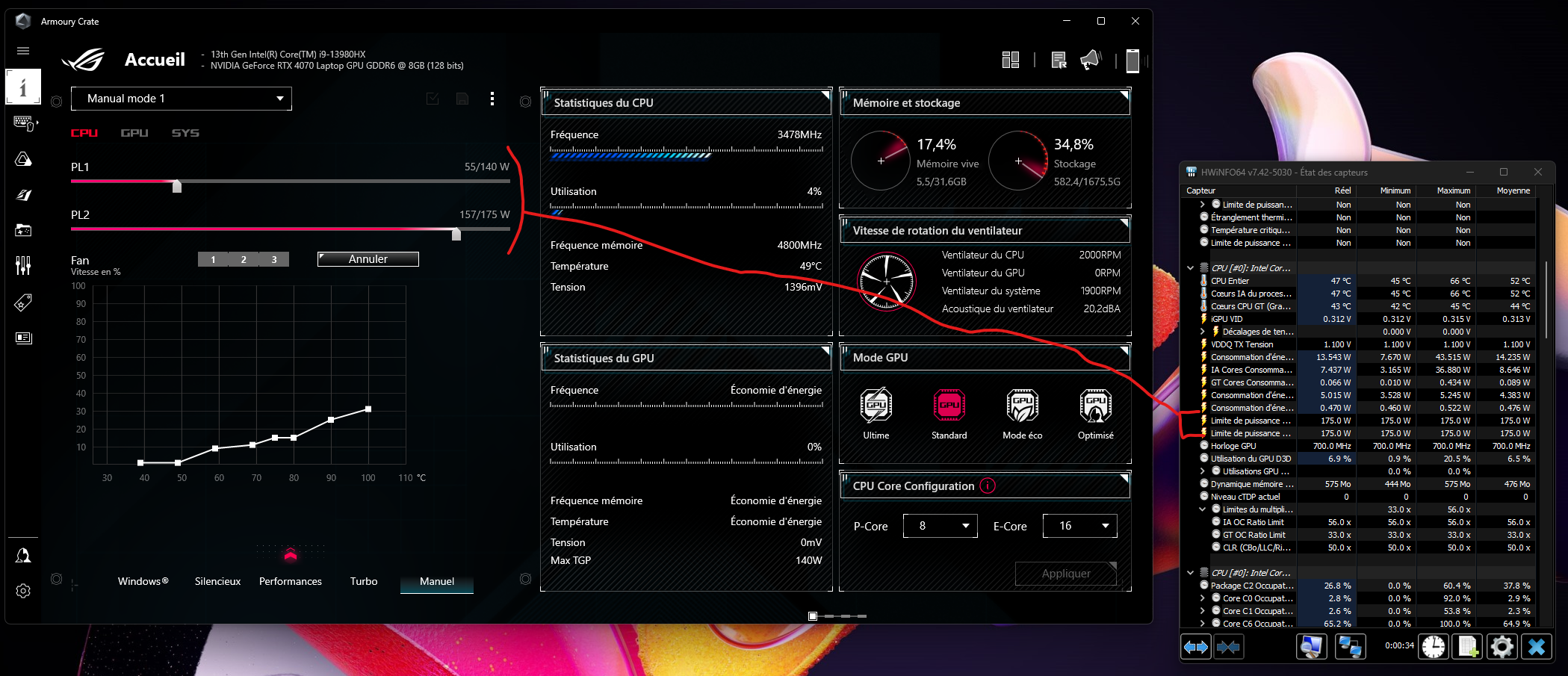Click the Annuler button
Image resolution: width=1568 pixels, height=676 pixels.
point(368,259)
